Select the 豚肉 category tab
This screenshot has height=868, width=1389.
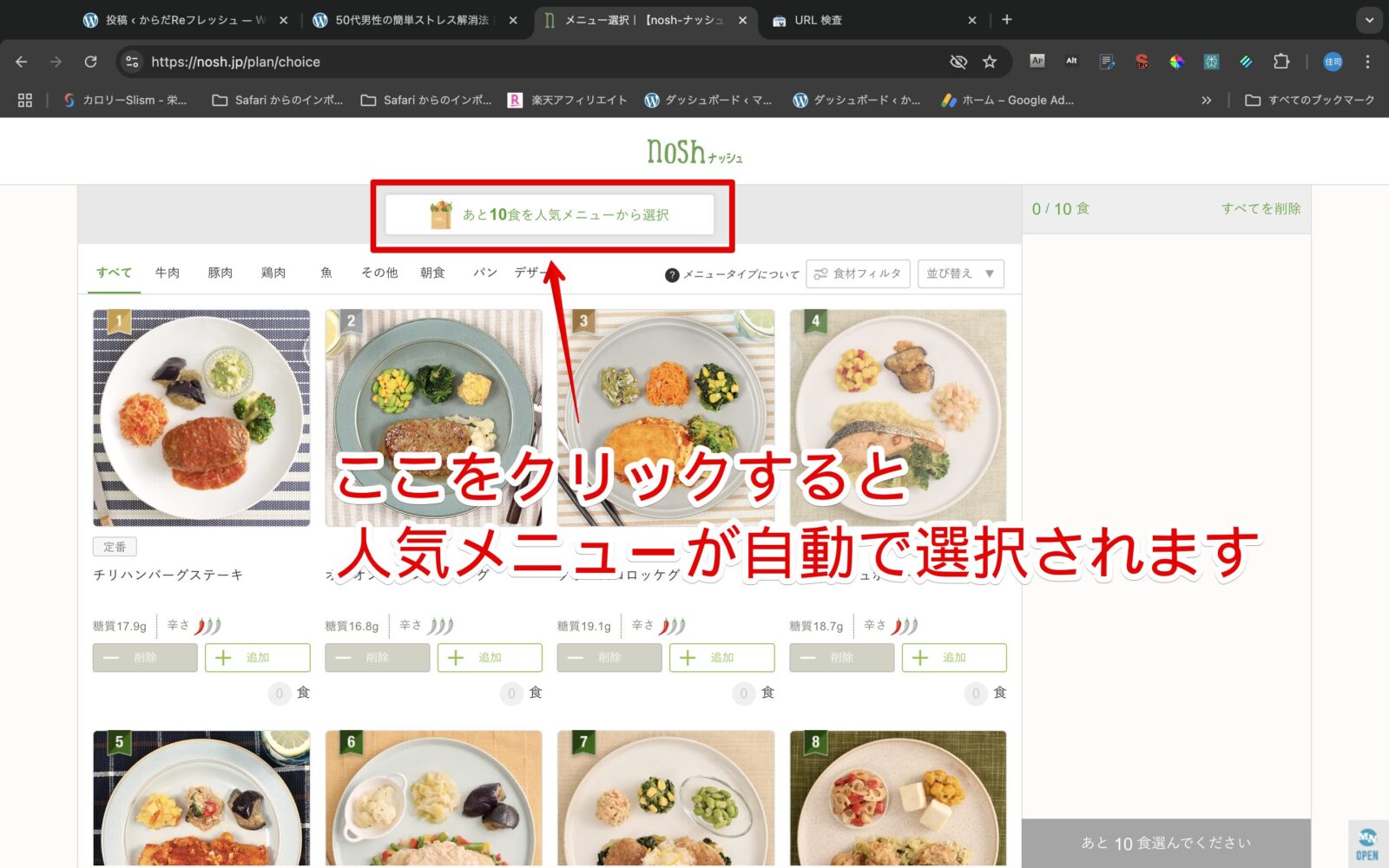(x=221, y=273)
